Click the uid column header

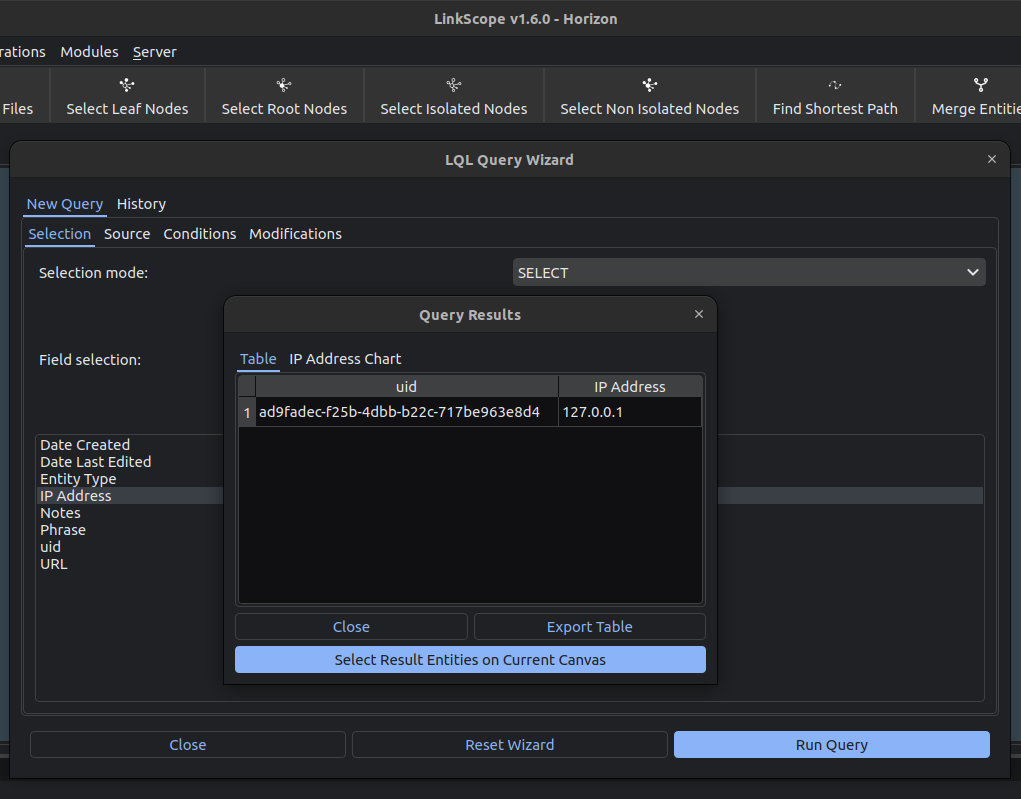point(406,387)
